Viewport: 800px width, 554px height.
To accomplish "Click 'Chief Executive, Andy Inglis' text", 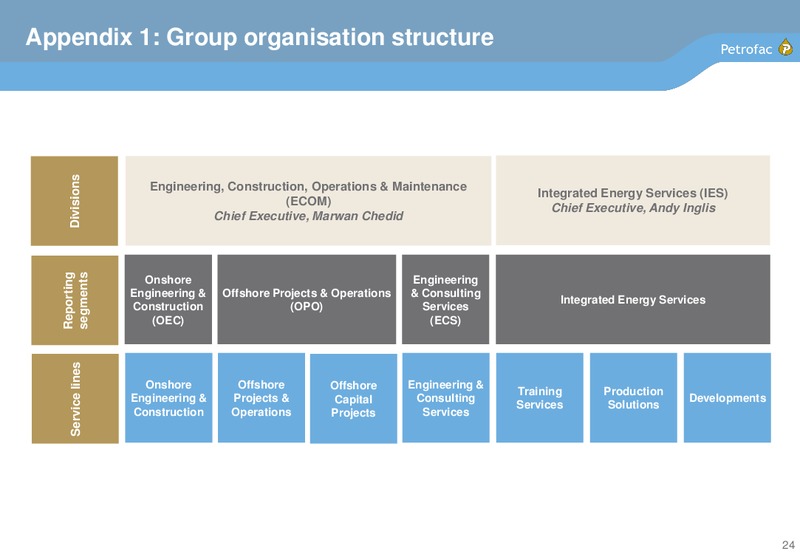I will click(x=633, y=208).
